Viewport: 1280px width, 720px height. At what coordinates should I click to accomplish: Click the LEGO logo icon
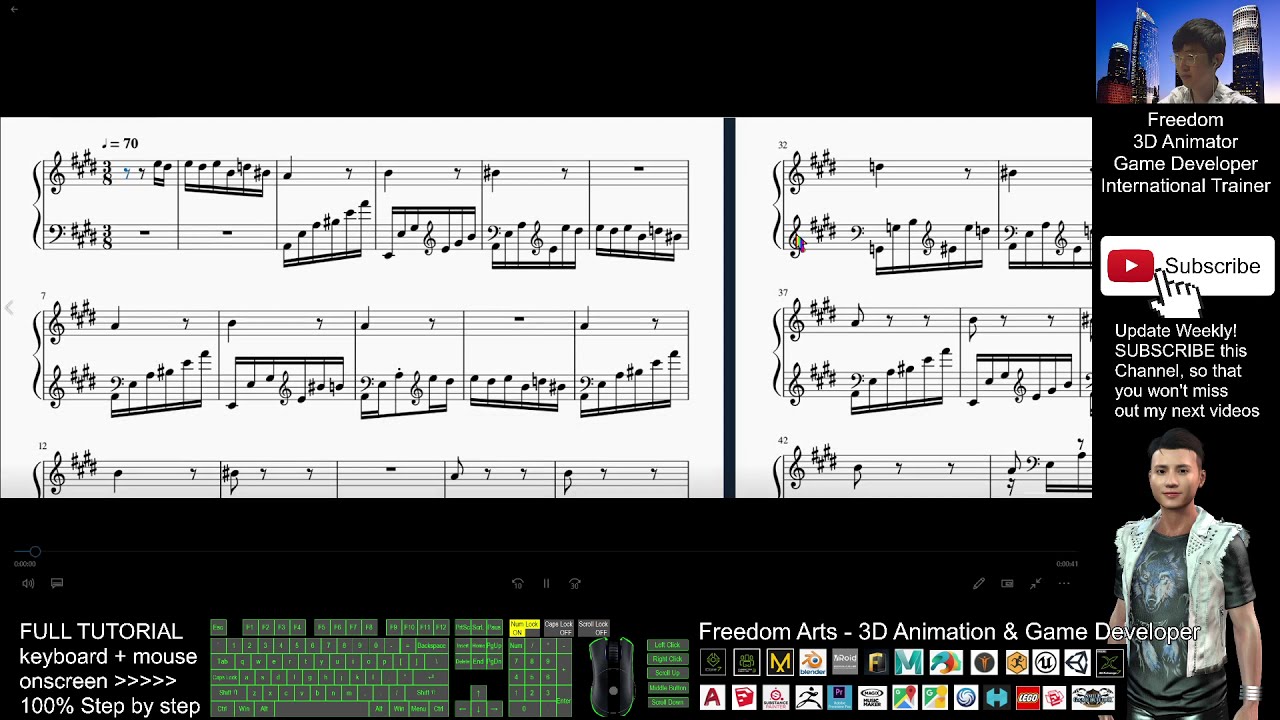click(1028, 697)
